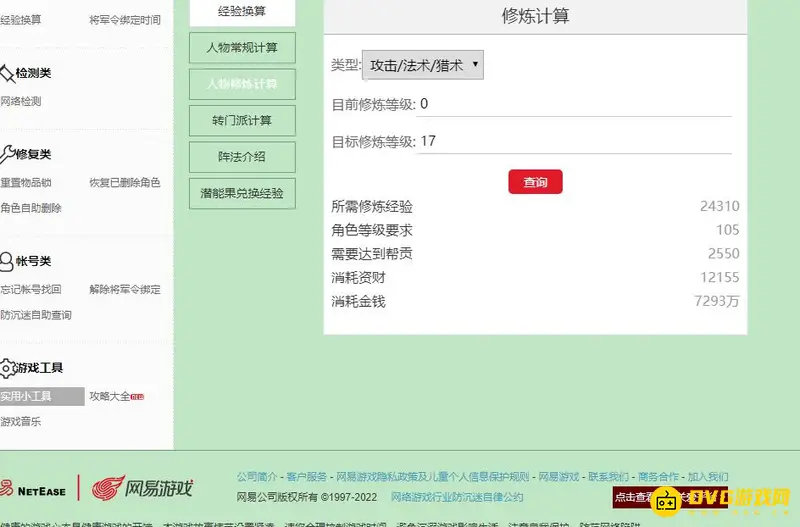Expand the 类型 dropdown 攻击/法术/猎术
Image resolution: width=800 pixels, height=527 pixels.
pos(422,65)
